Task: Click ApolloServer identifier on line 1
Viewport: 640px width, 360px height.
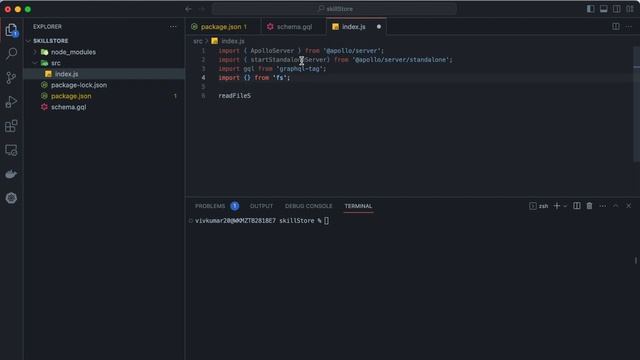Action: tap(272, 51)
